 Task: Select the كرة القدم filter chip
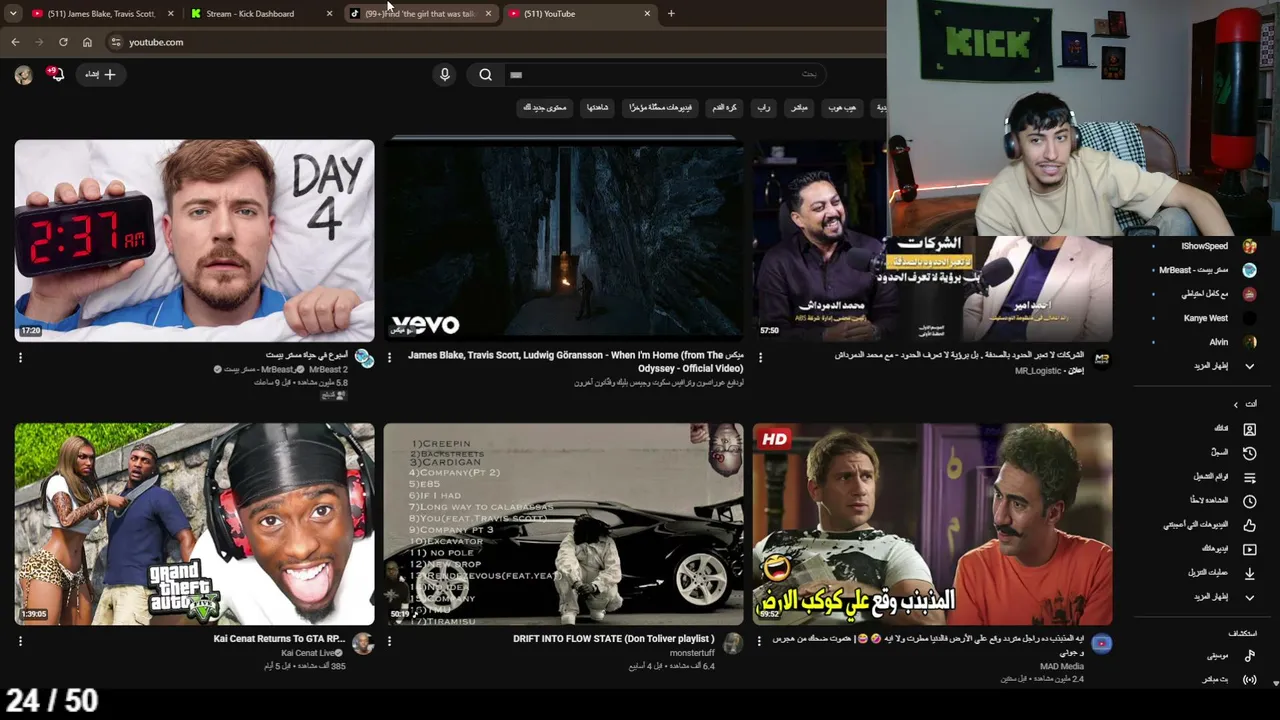(x=724, y=107)
